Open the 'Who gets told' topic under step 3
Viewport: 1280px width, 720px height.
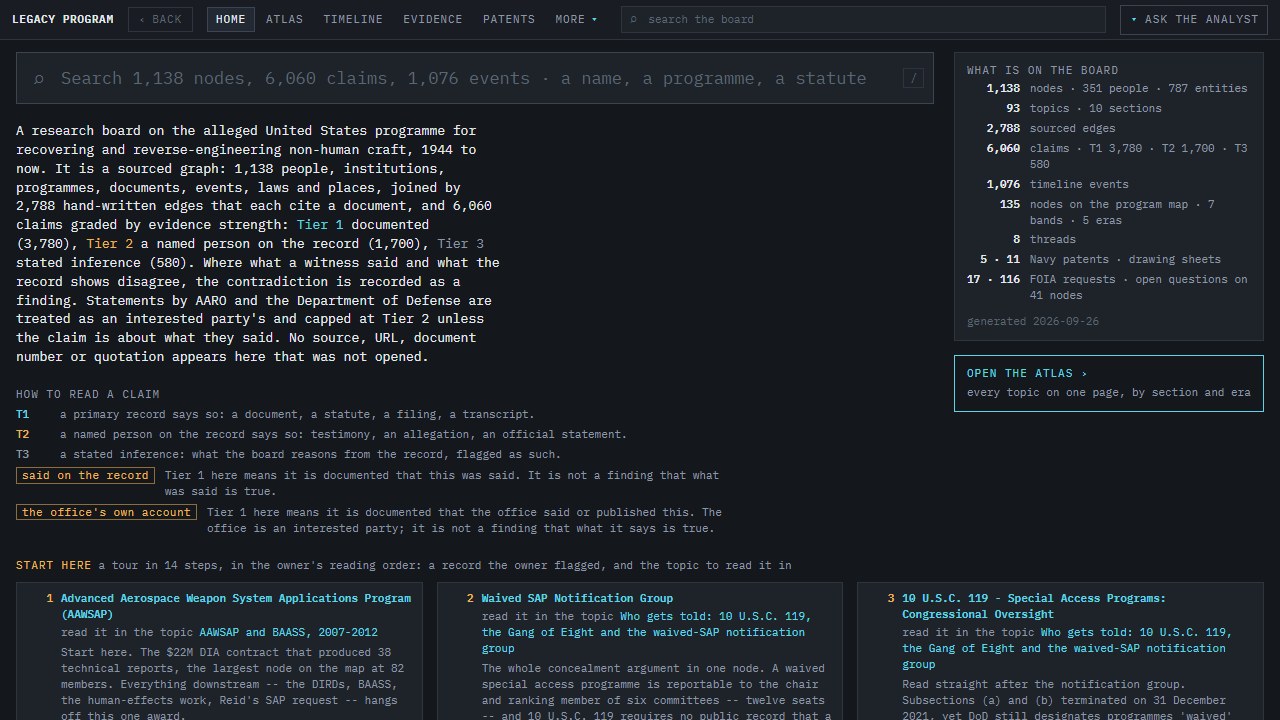[x=1067, y=648]
